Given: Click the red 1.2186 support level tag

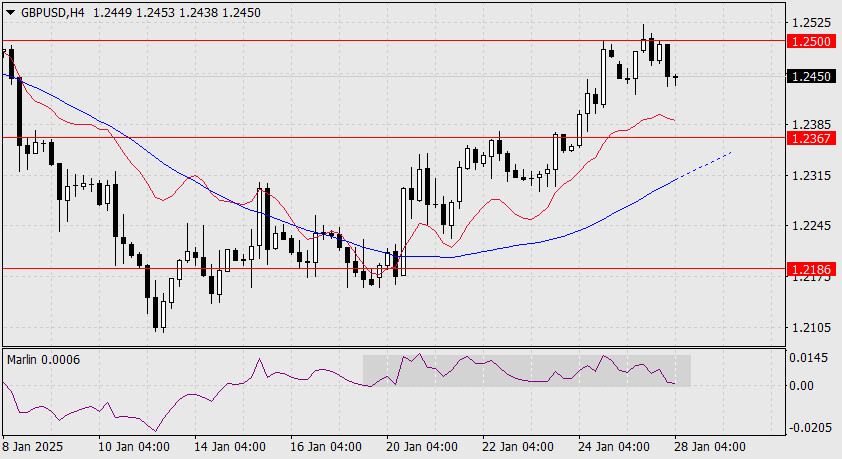Looking at the screenshot, I should [807, 268].
